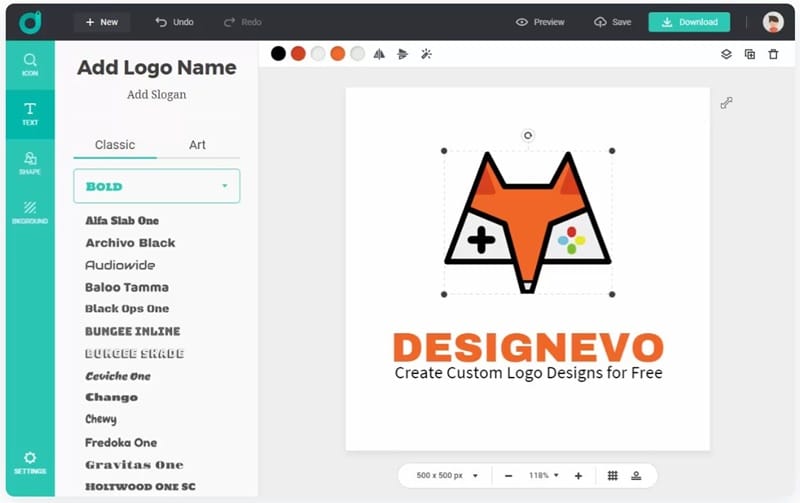800x503 pixels.
Task: Click the Redo button
Action: click(243, 22)
